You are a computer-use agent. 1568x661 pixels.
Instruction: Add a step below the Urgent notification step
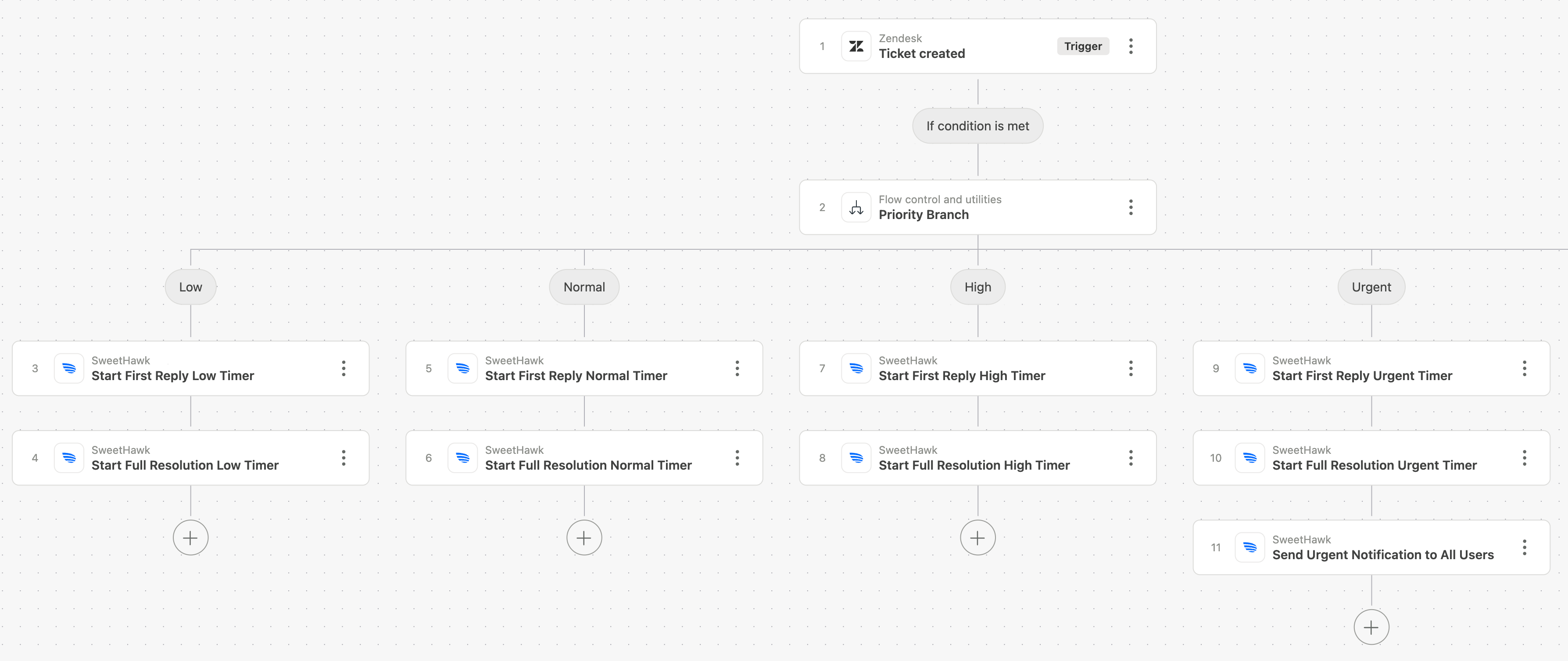click(1371, 628)
